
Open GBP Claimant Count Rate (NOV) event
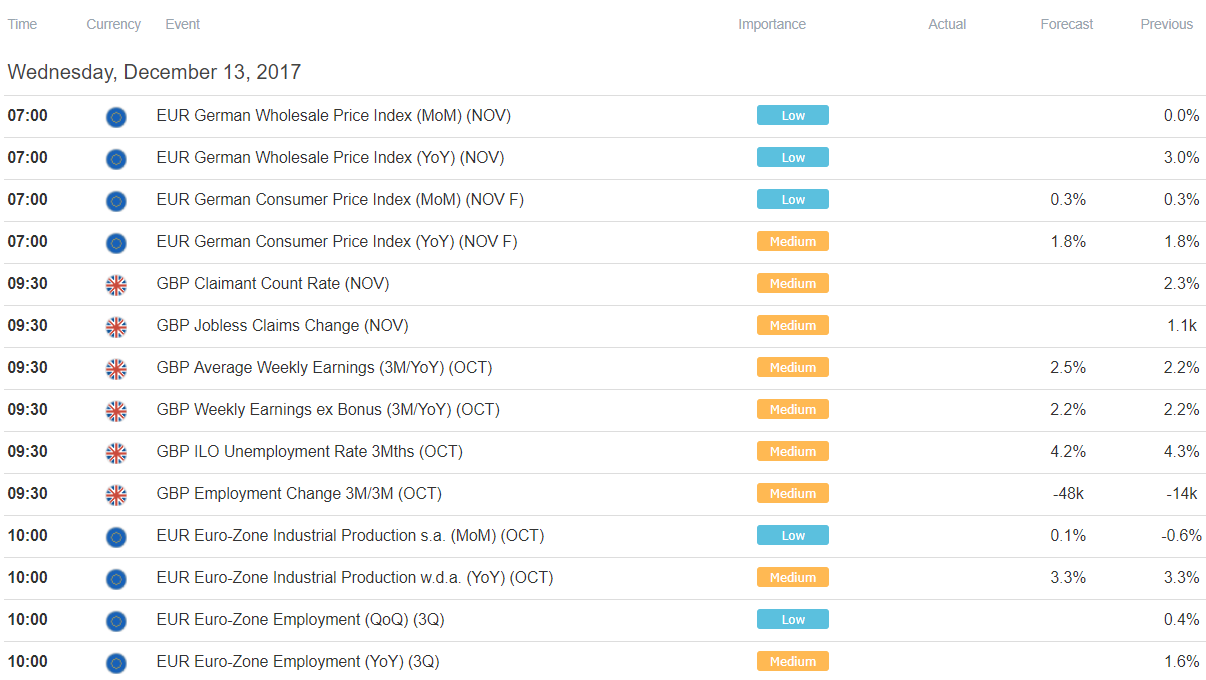(273, 284)
